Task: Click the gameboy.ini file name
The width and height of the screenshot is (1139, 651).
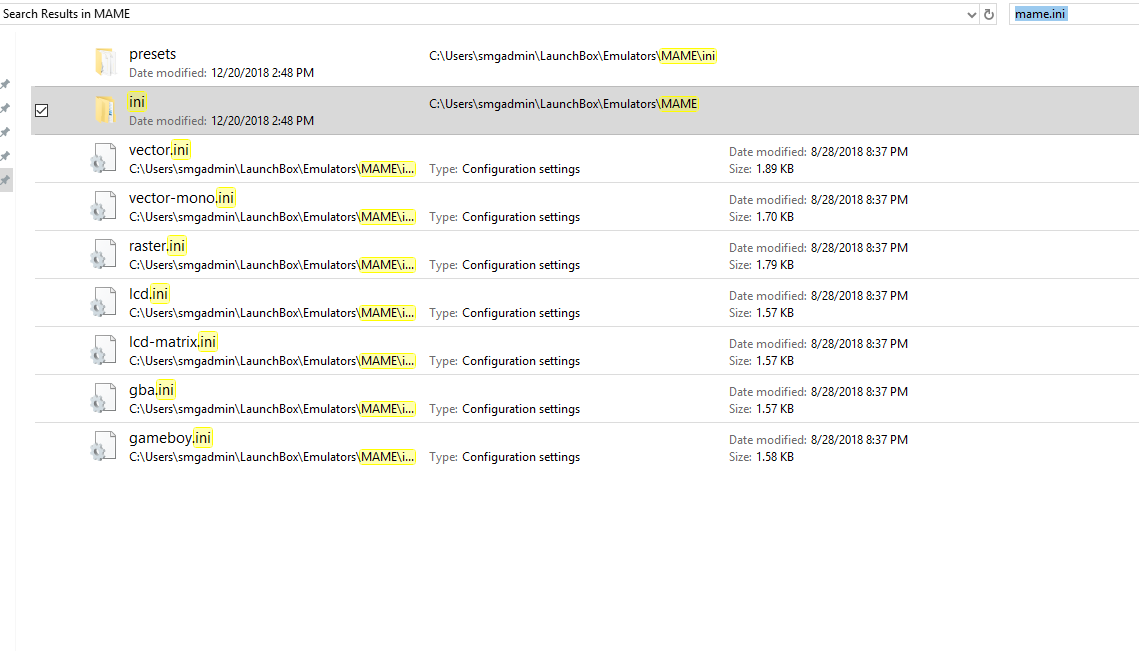Action: 171,437
